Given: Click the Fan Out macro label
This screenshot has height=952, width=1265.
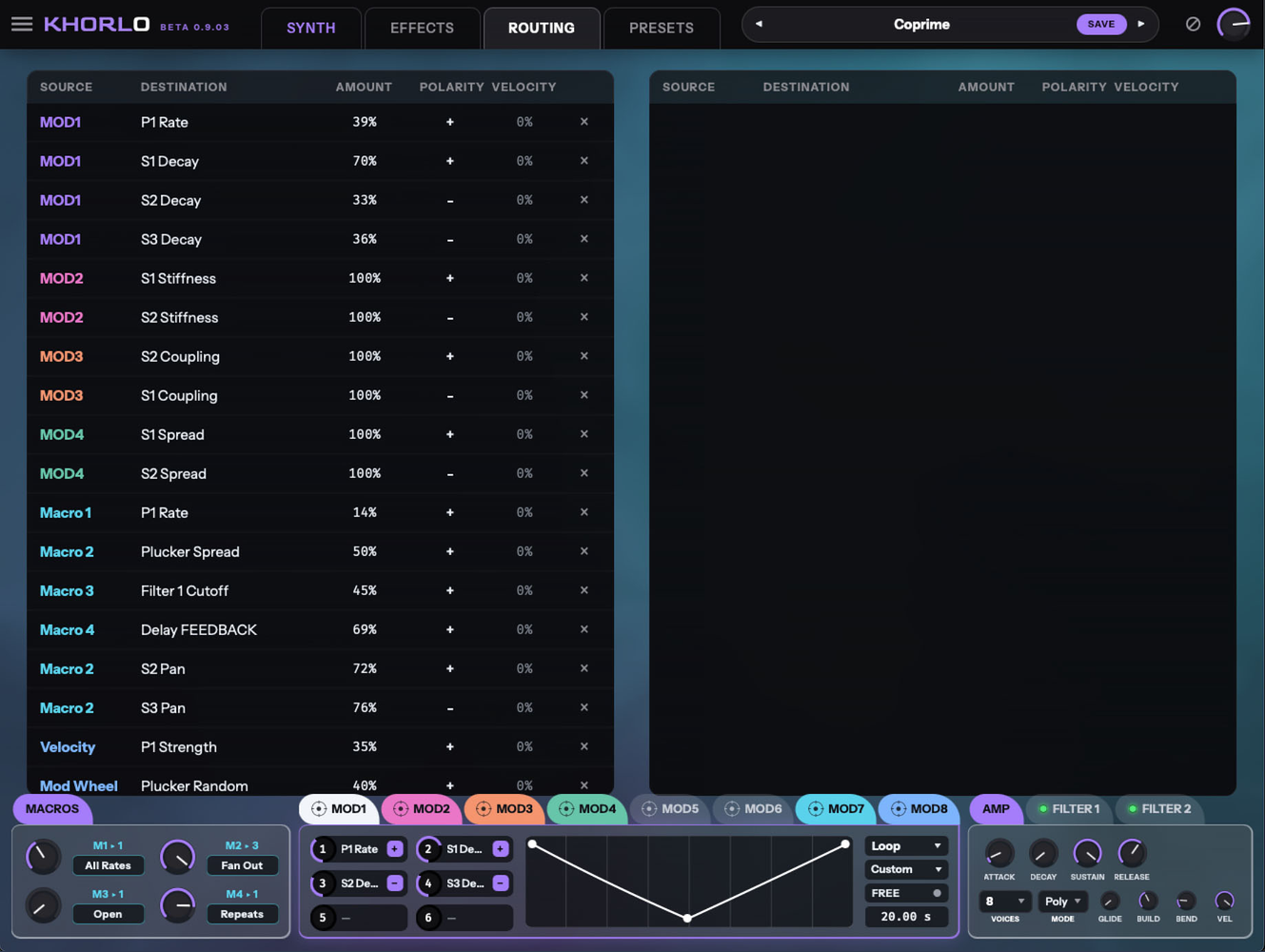Looking at the screenshot, I should [x=242, y=865].
